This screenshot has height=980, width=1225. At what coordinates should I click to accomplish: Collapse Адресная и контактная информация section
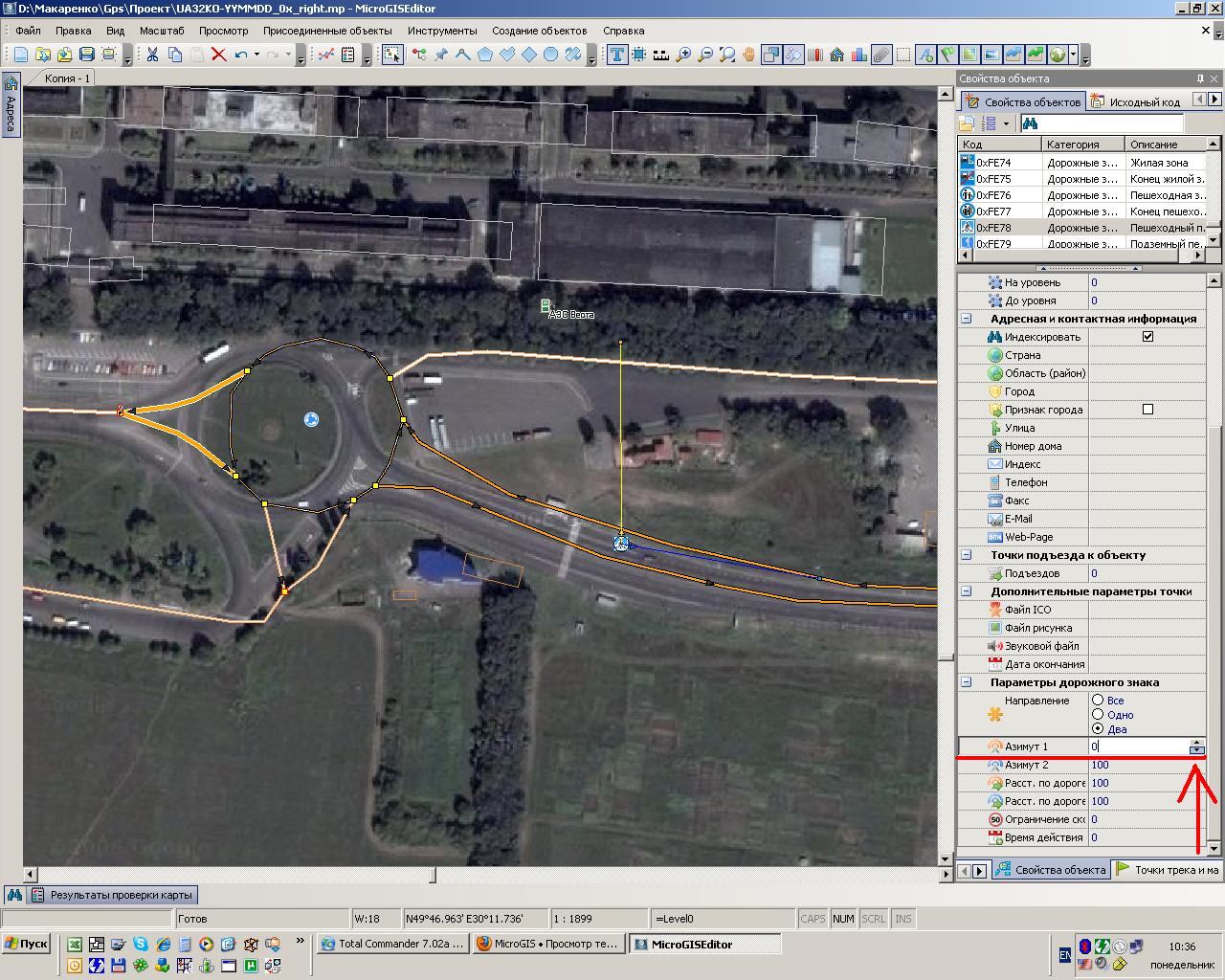pyautogui.click(x=967, y=319)
